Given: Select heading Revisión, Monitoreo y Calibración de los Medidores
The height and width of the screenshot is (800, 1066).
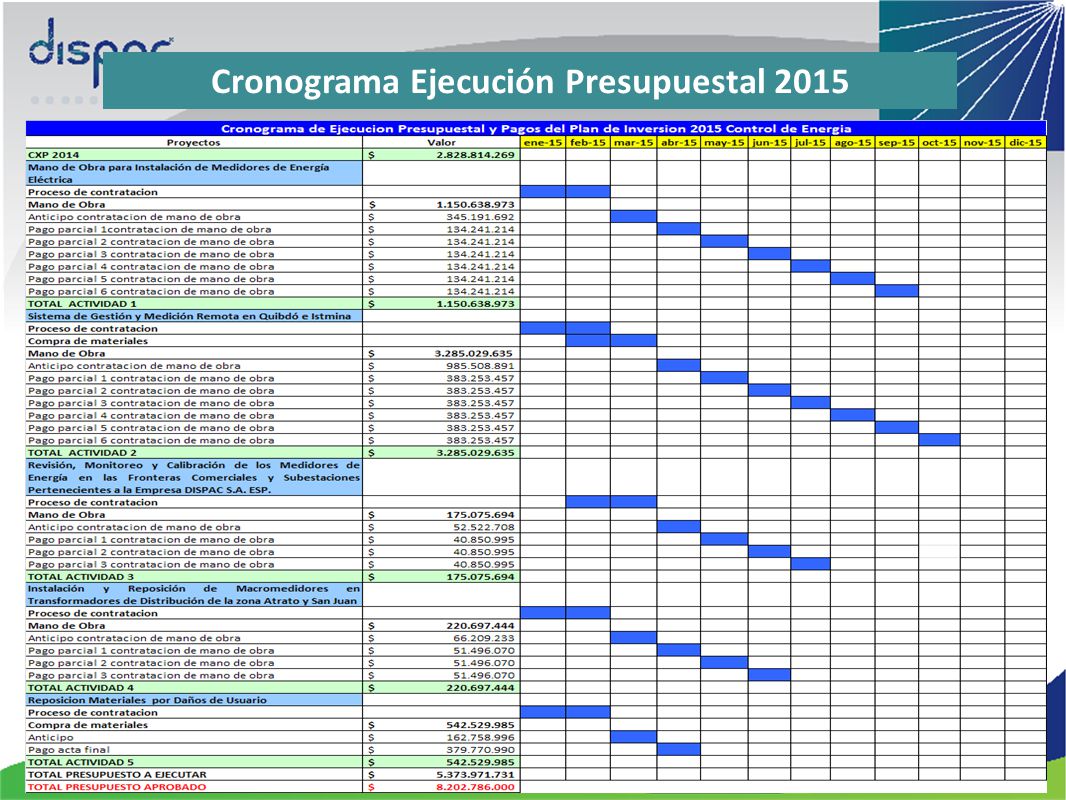Looking at the screenshot, I should (194, 477).
